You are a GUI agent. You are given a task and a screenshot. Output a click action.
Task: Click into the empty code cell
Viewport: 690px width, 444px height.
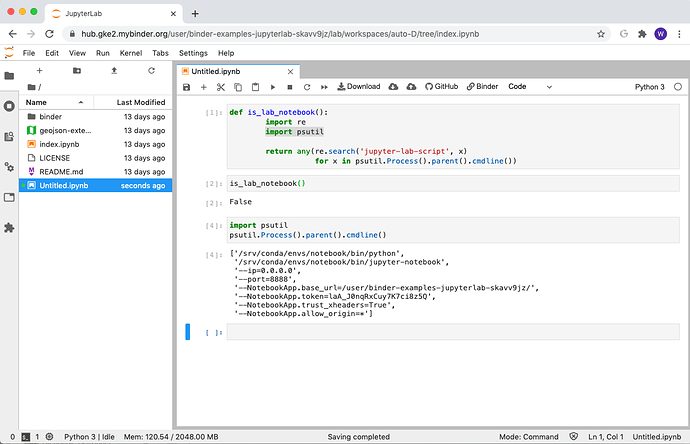[453, 332]
